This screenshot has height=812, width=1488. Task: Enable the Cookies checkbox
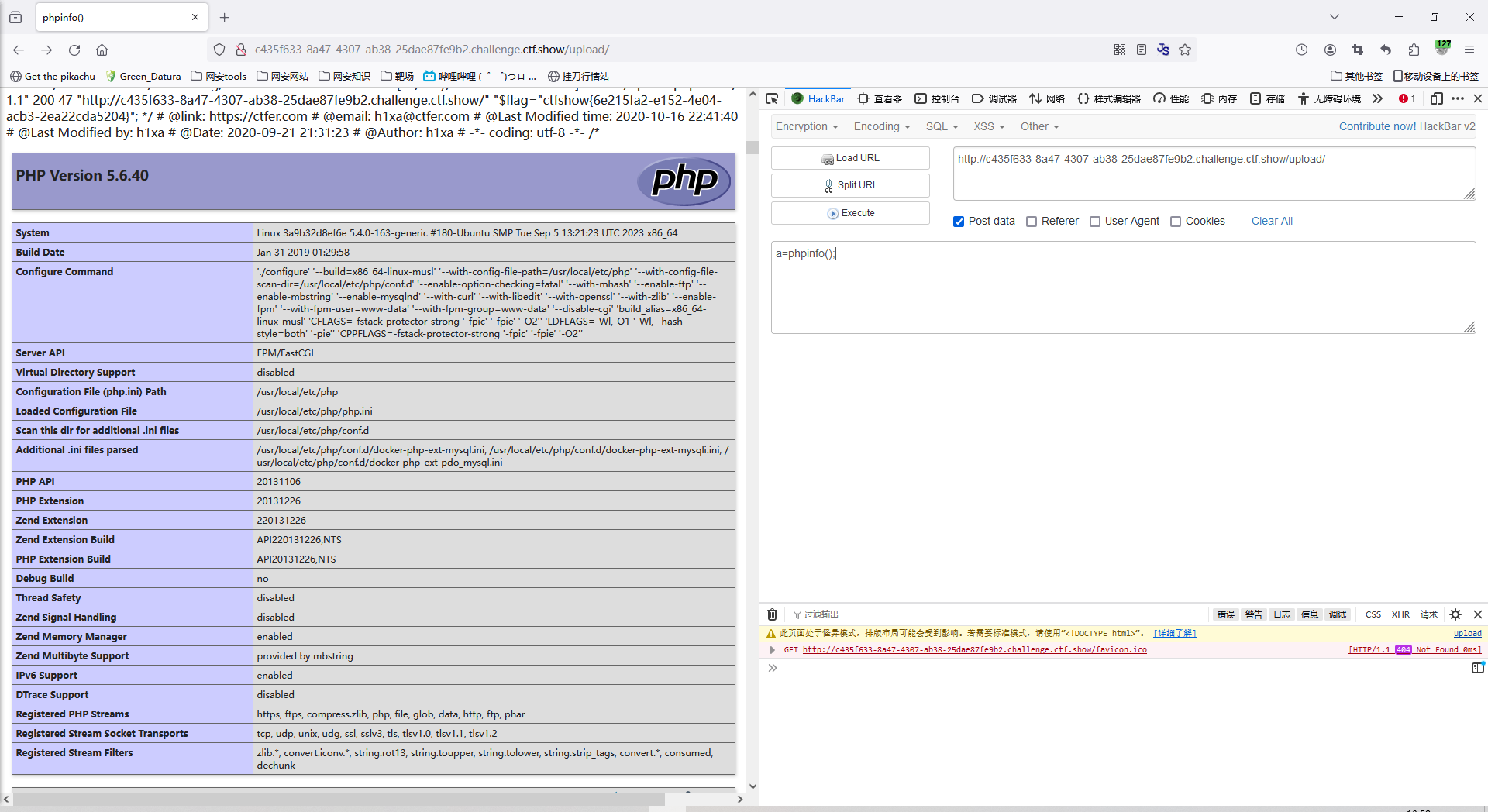coord(1176,222)
